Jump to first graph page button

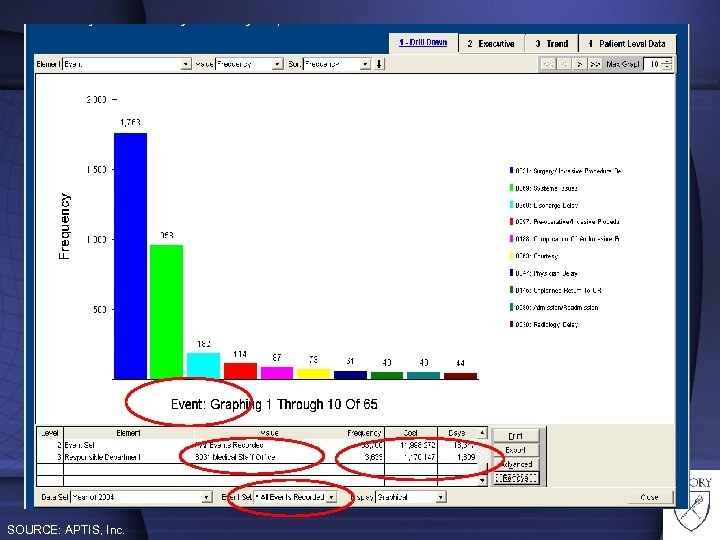point(548,64)
